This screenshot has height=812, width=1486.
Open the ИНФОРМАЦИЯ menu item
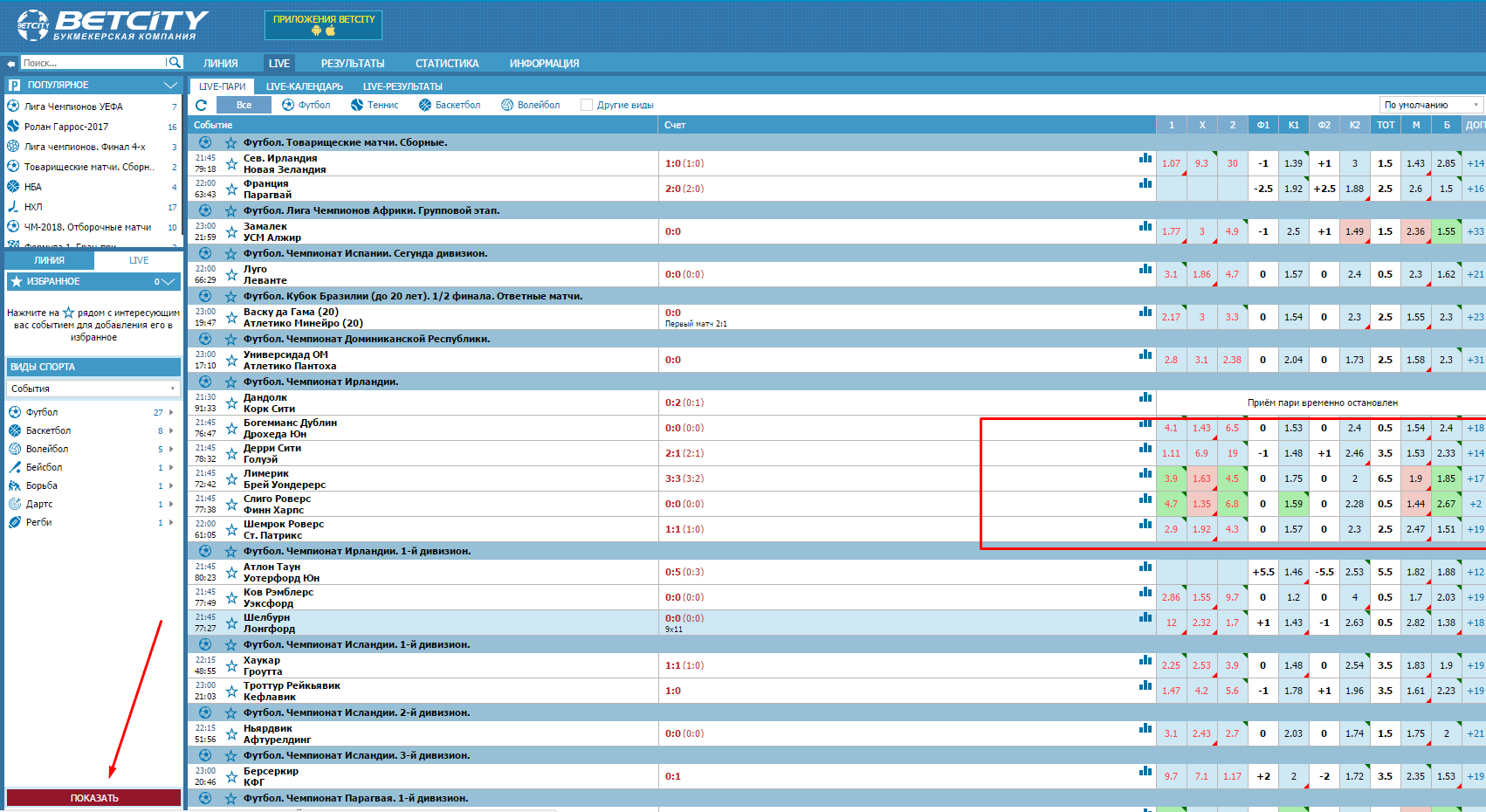click(x=544, y=63)
